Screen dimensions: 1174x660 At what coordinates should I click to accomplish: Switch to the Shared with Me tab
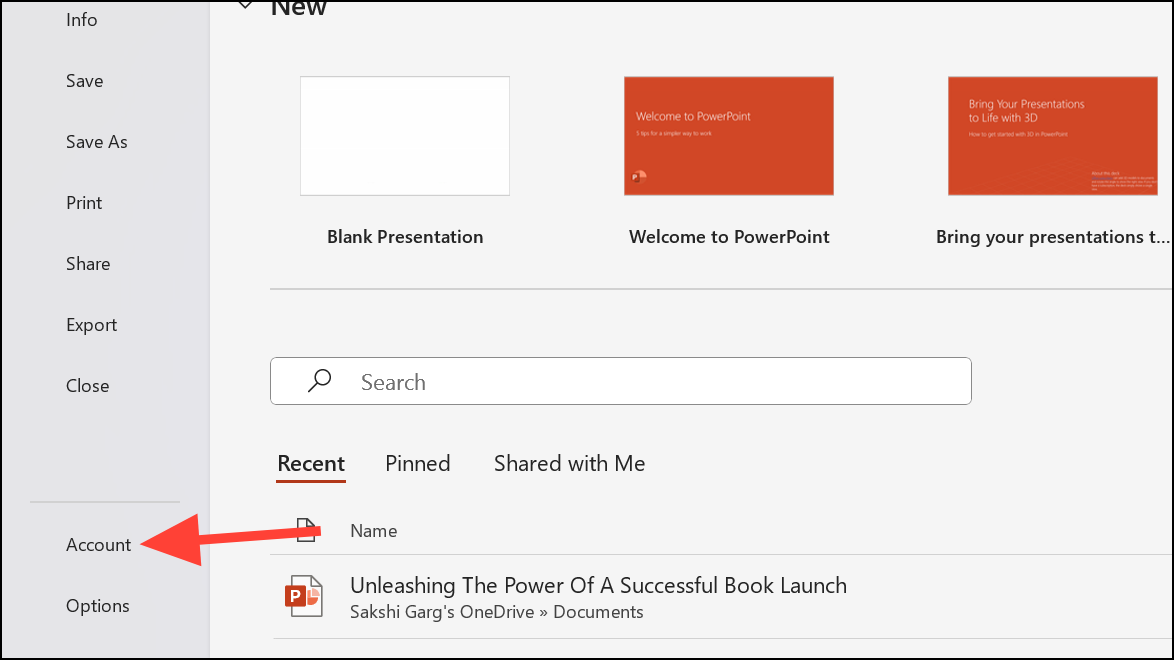(x=570, y=464)
